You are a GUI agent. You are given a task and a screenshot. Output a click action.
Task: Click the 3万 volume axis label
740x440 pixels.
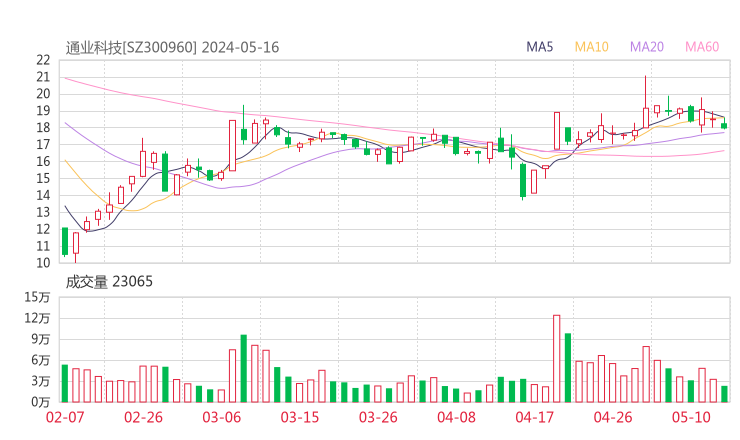[41, 381]
